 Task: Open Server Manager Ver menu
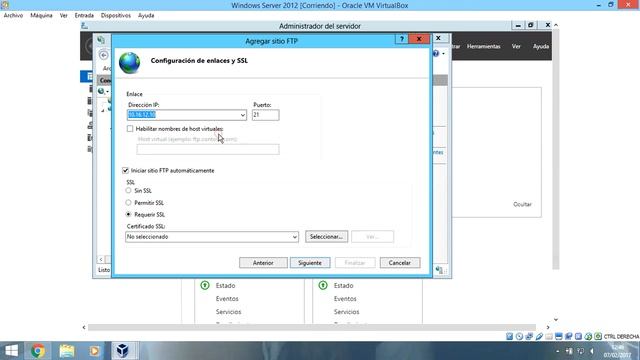pos(516,47)
